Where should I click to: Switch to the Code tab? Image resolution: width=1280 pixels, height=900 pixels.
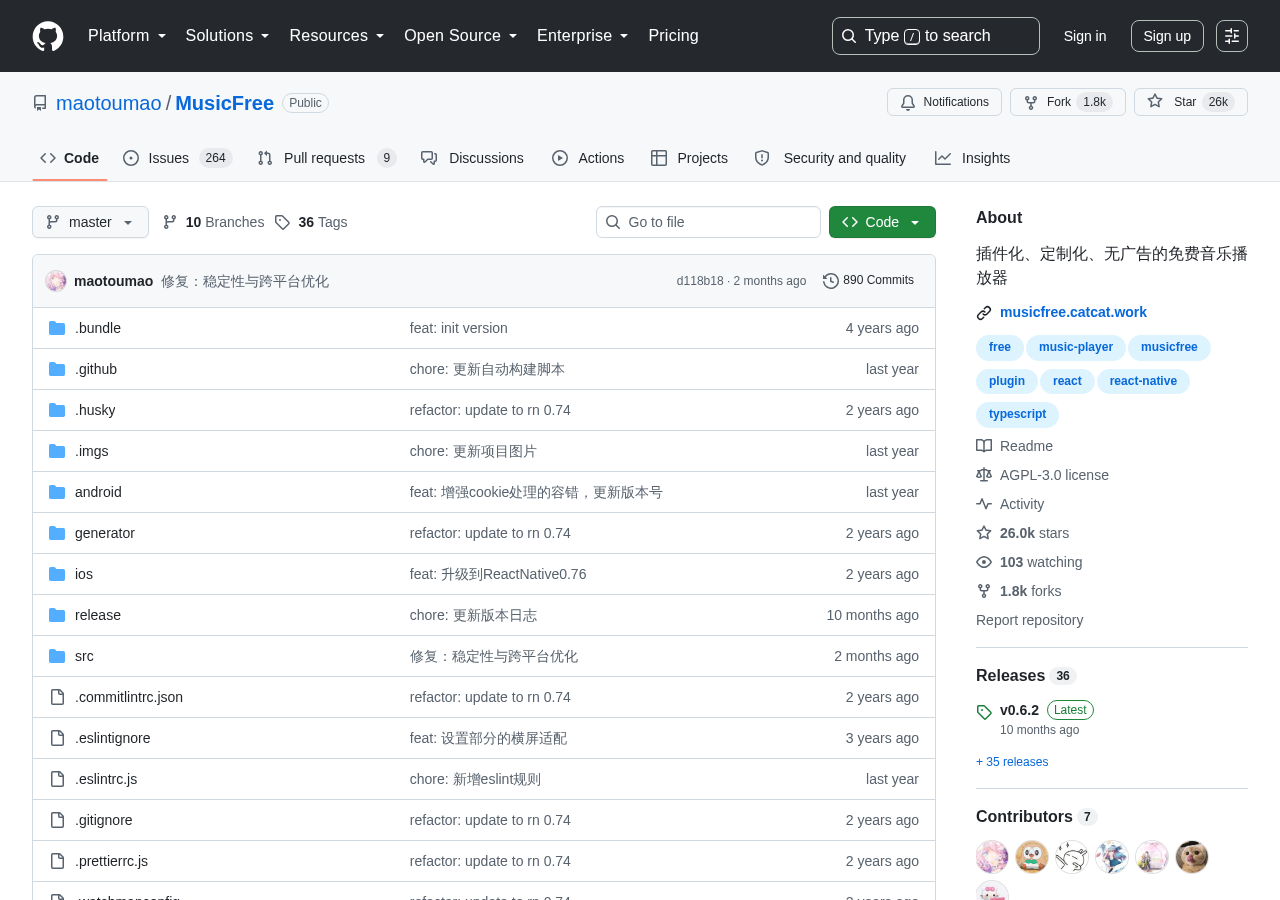pos(70,158)
